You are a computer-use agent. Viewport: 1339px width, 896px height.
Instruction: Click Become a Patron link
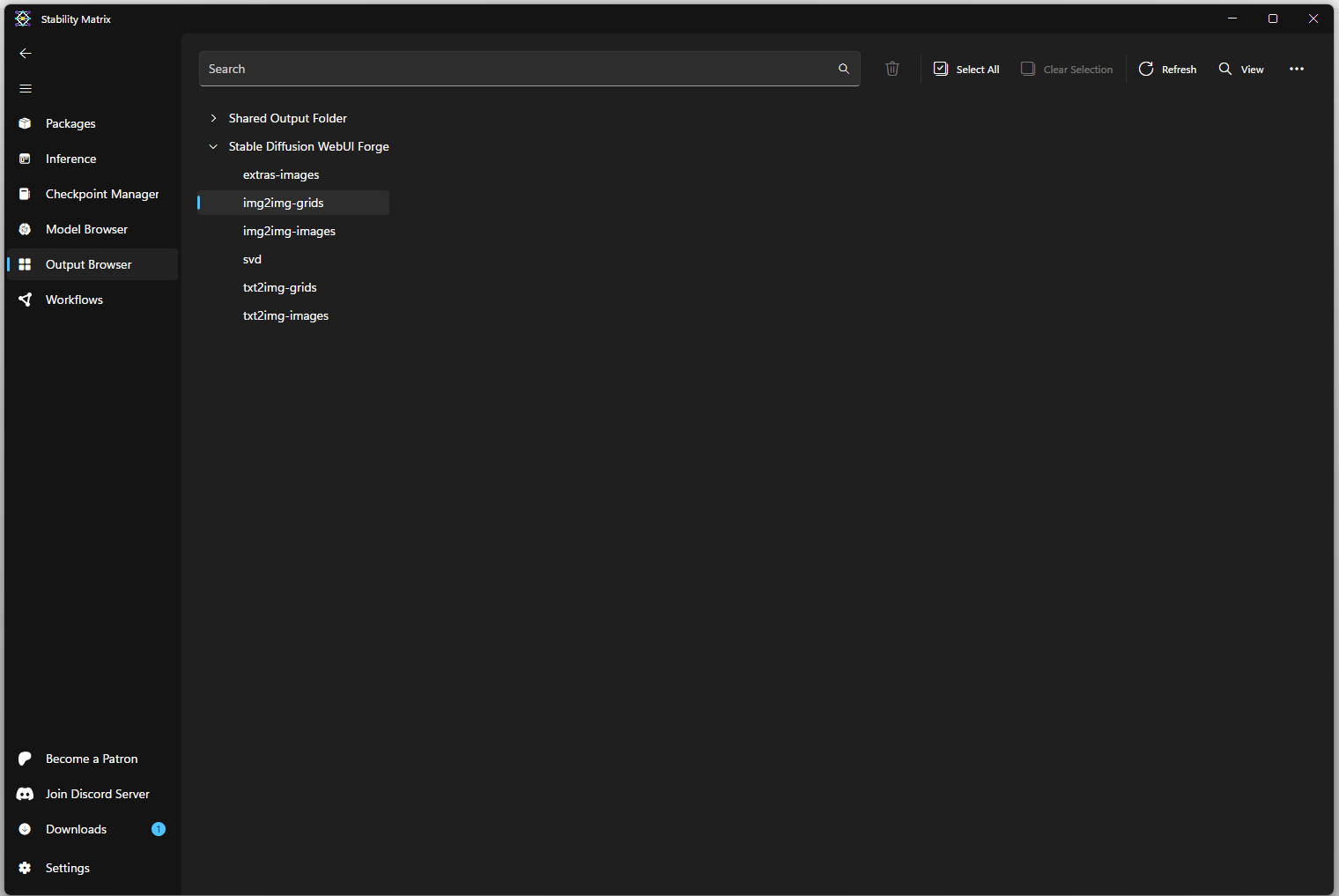coord(92,759)
